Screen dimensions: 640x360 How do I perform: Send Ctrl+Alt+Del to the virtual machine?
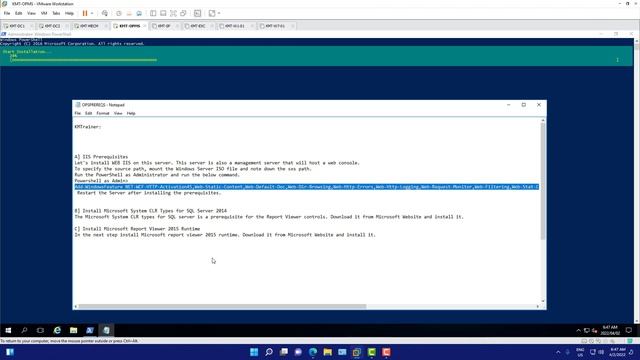click(x=105, y=13)
